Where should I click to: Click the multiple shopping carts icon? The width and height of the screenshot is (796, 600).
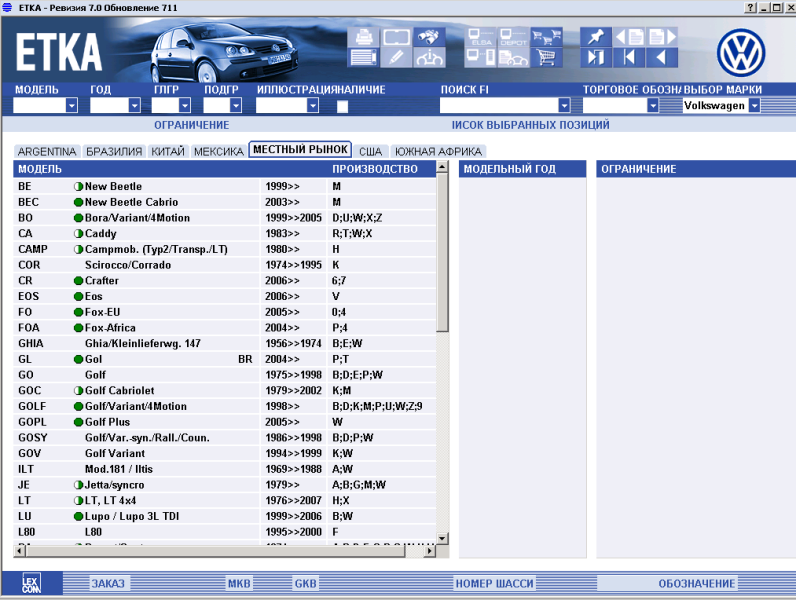coord(546,37)
